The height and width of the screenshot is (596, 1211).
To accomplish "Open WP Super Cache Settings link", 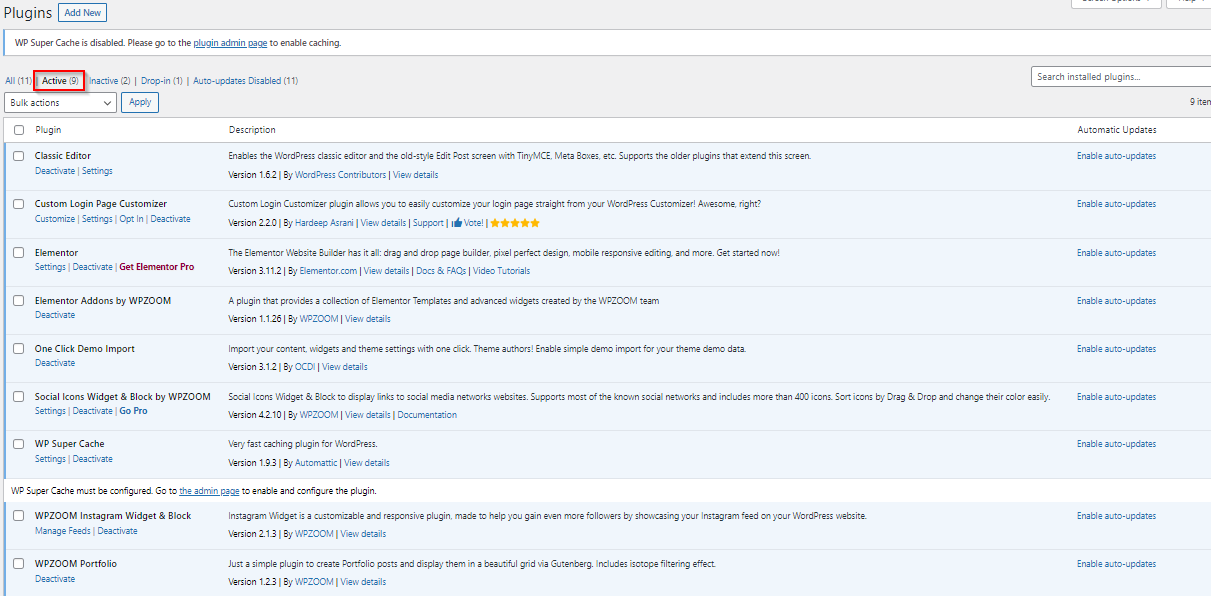I will (x=50, y=459).
